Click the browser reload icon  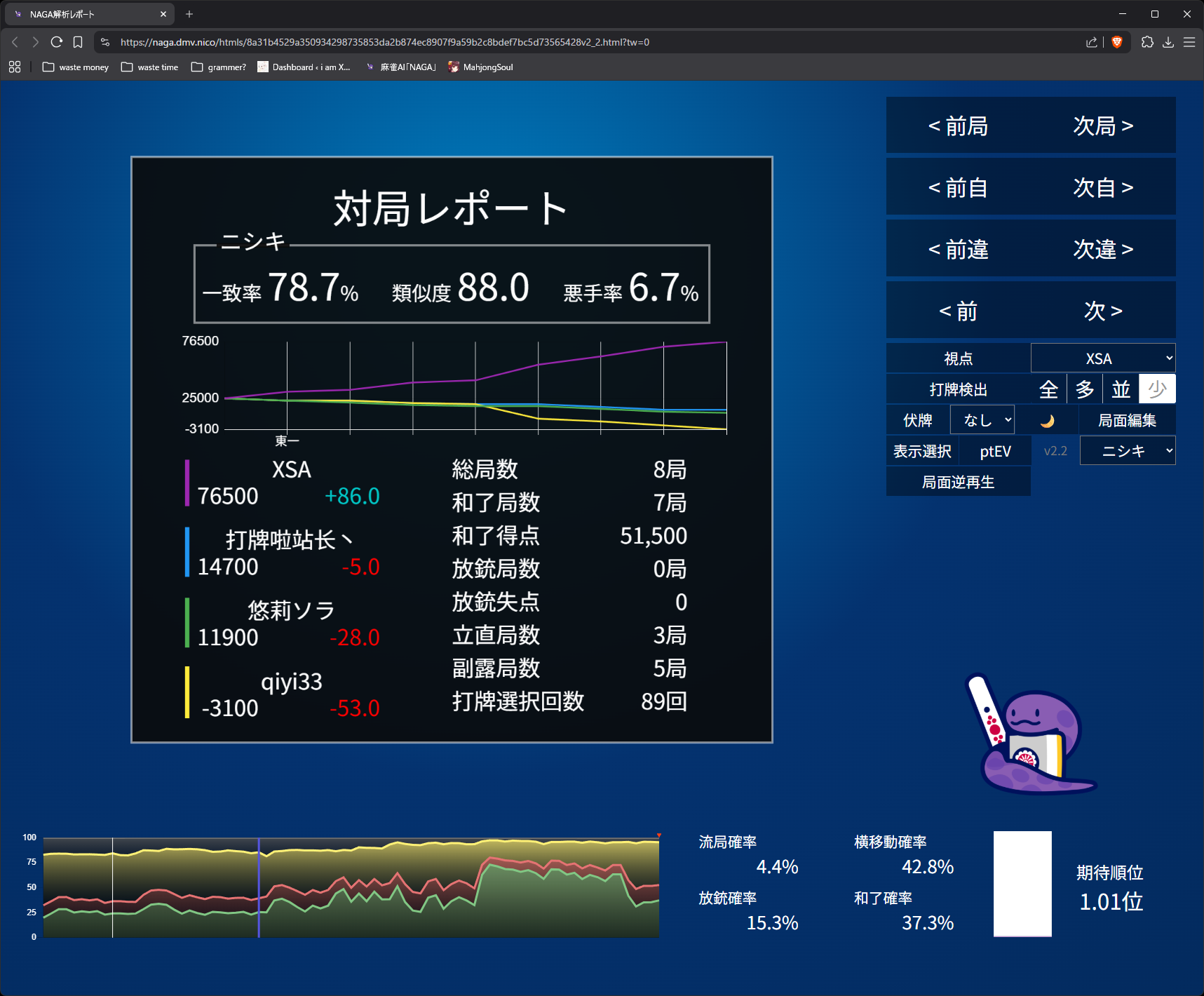pyautogui.click(x=57, y=42)
